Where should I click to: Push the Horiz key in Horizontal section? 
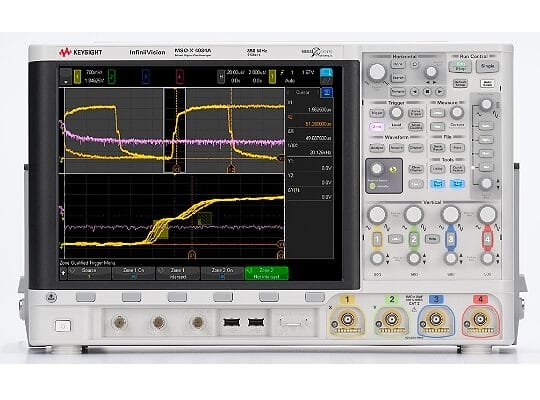click(x=398, y=64)
